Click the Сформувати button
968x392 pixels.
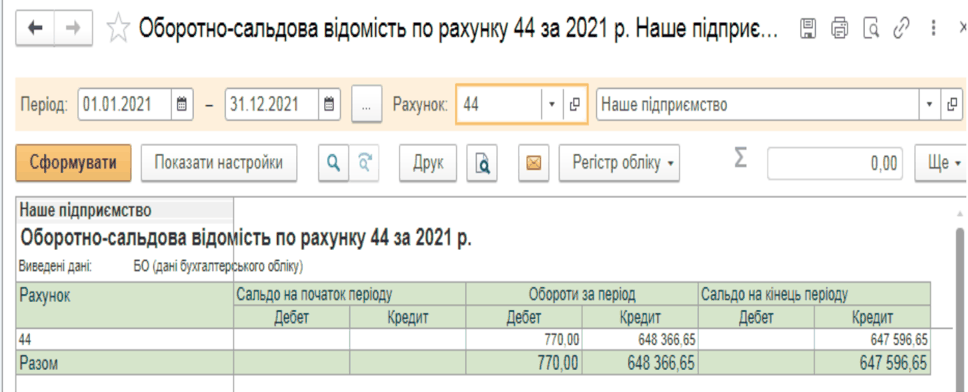pos(73,163)
